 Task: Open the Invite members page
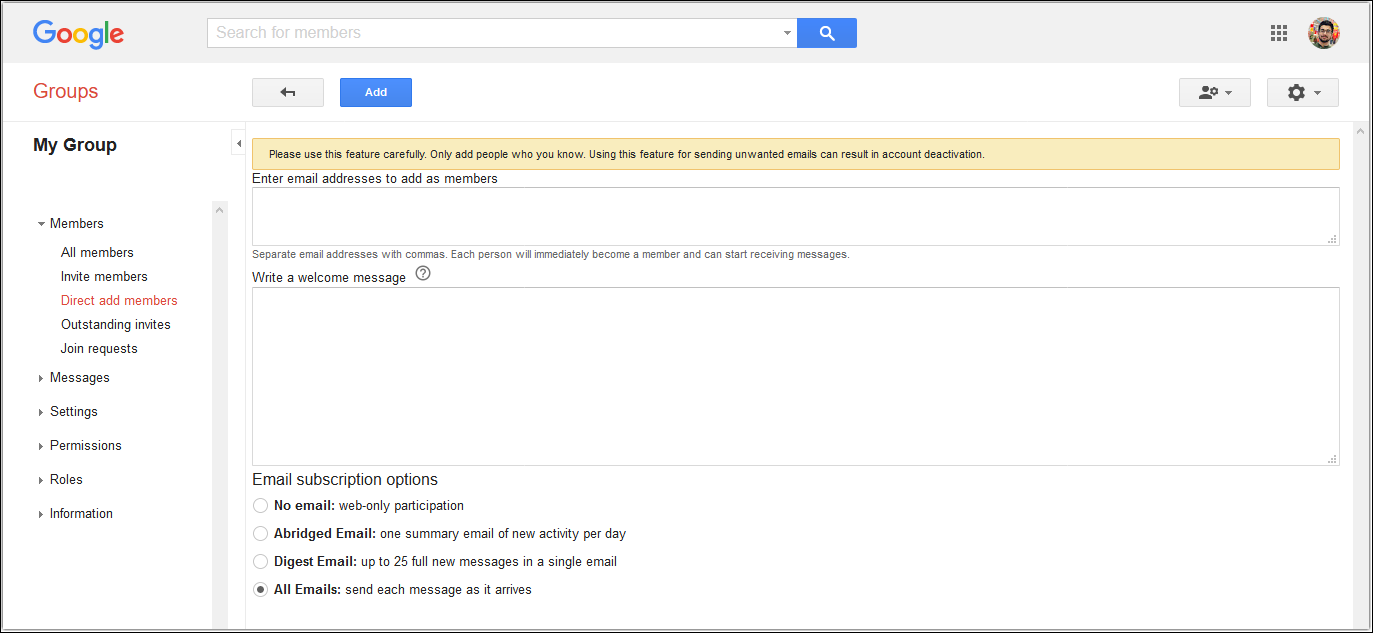(x=104, y=276)
